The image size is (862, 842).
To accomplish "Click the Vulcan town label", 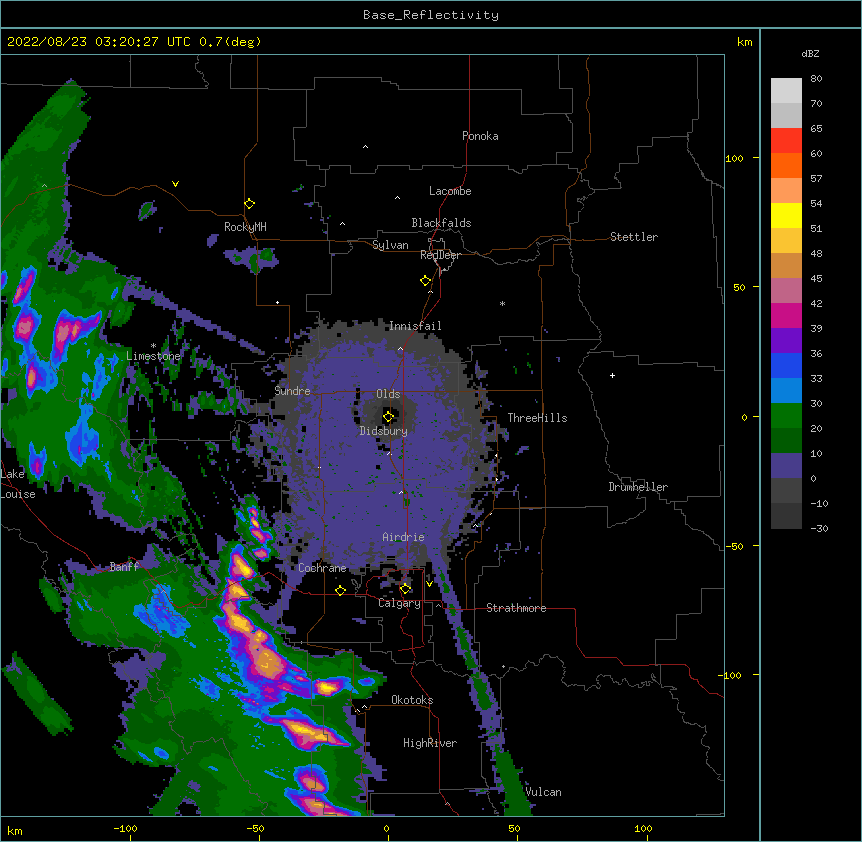I will point(543,792).
